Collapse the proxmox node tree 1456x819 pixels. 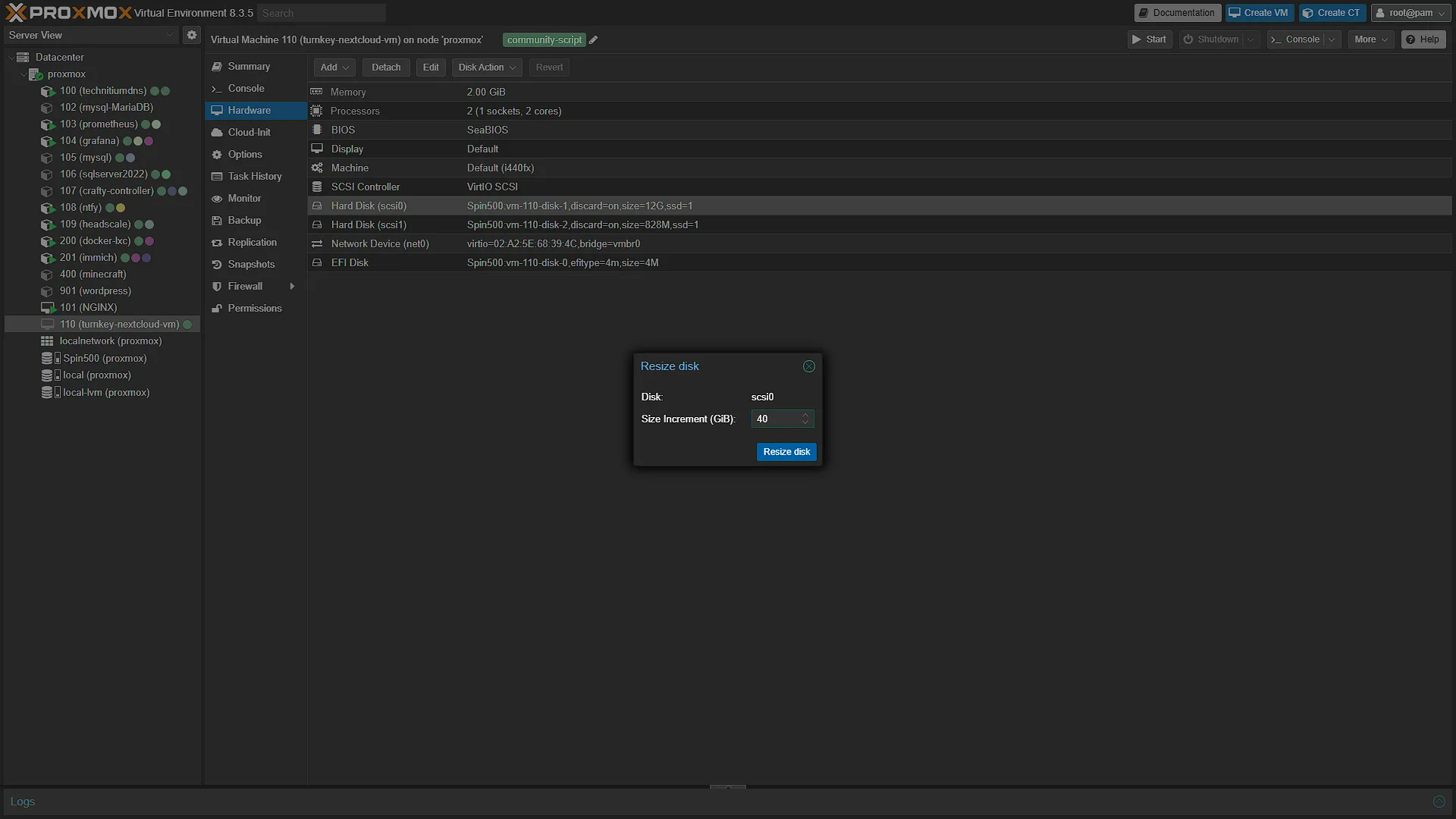[x=23, y=74]
